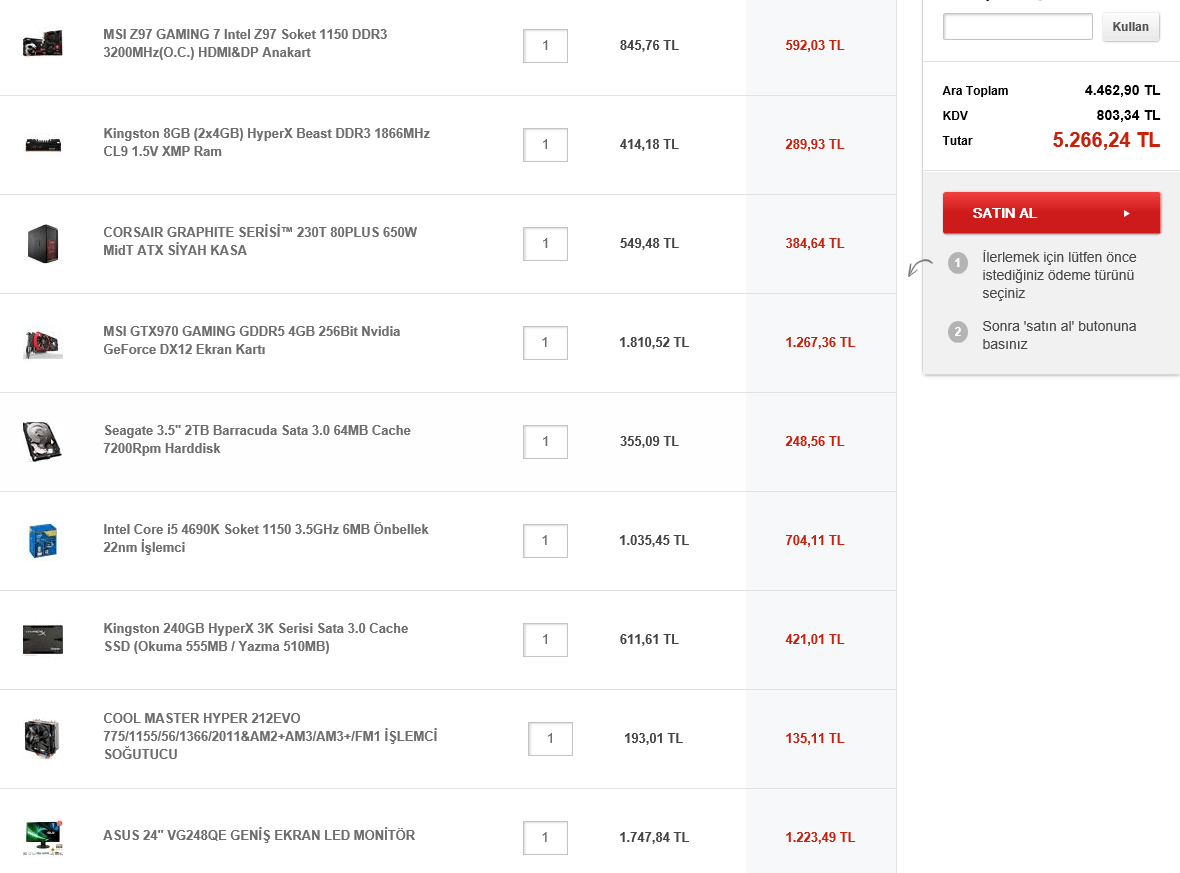Click the quantity box for MSI Z97 motherboard

545,46
